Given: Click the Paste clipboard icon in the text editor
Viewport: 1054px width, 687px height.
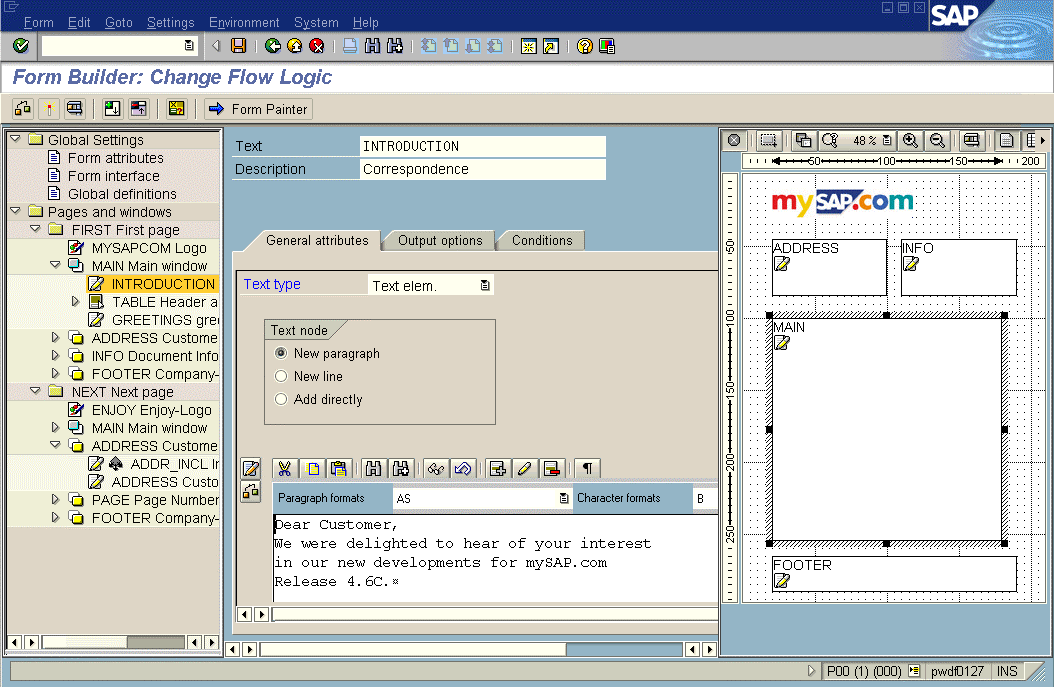Looking at the screenshot, I should click(x=338, y=468).
